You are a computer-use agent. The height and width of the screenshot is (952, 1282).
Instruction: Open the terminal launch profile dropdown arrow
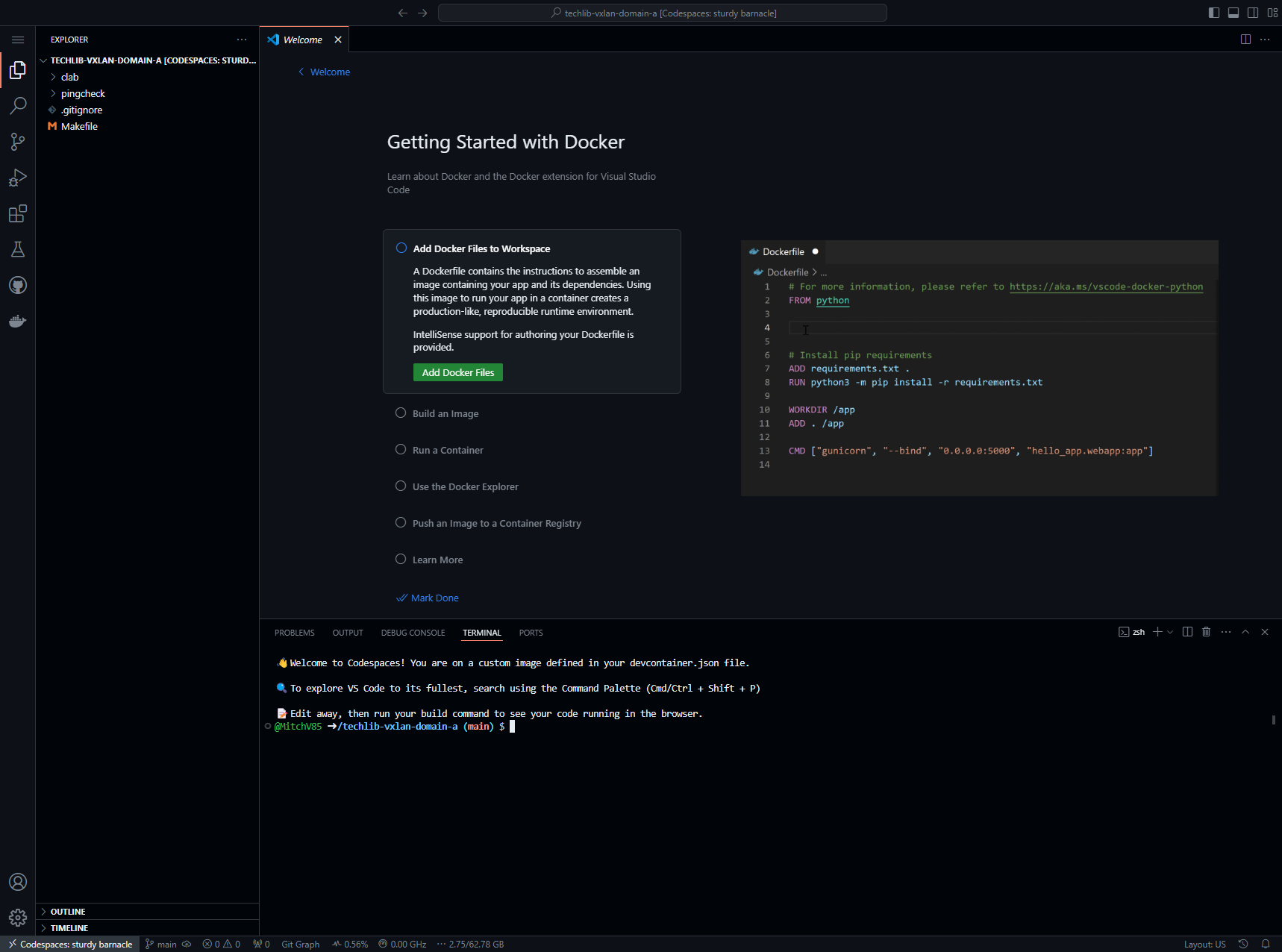(x=1170, y=632)
